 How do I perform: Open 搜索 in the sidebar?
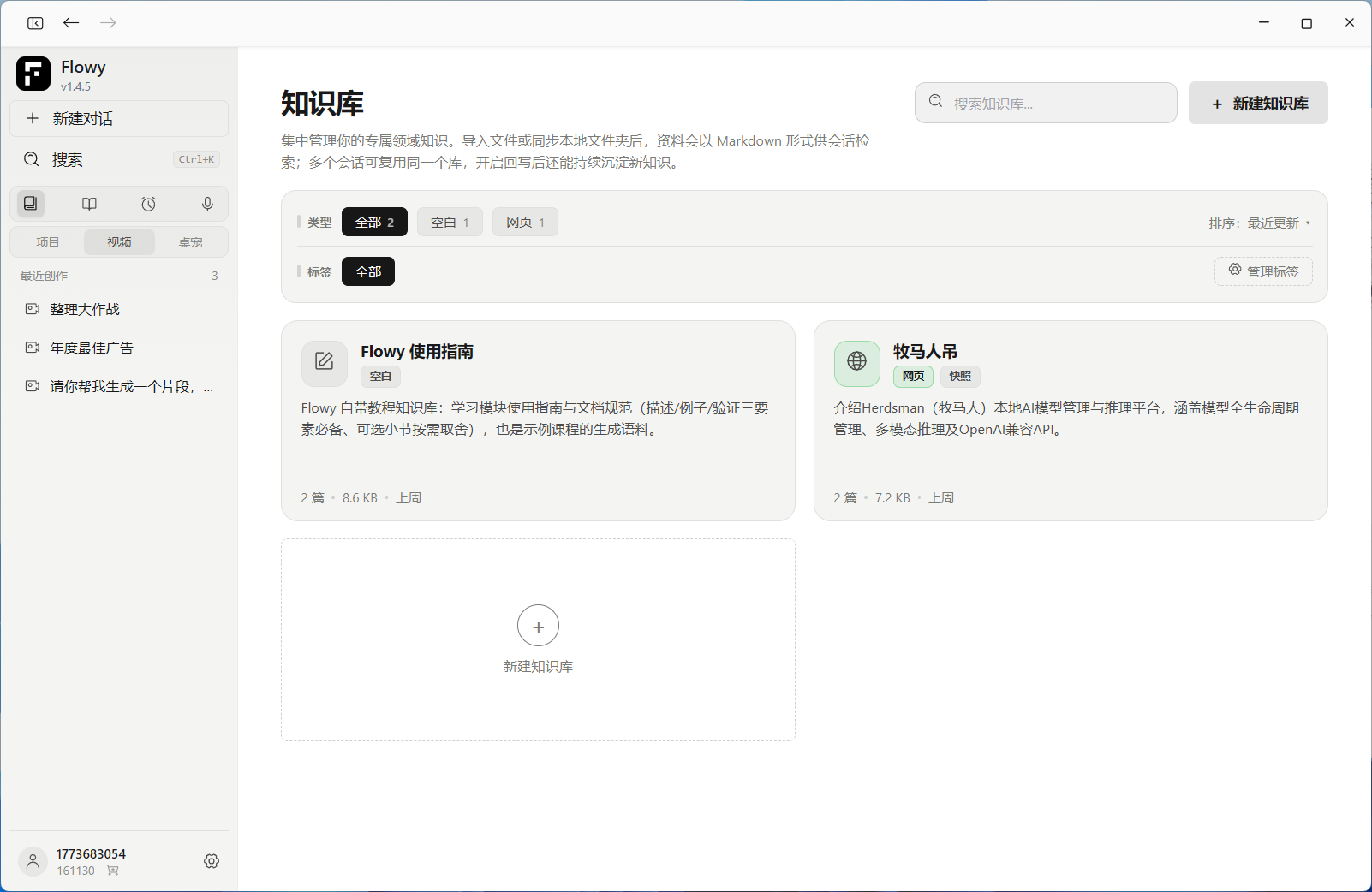[119, 159]
